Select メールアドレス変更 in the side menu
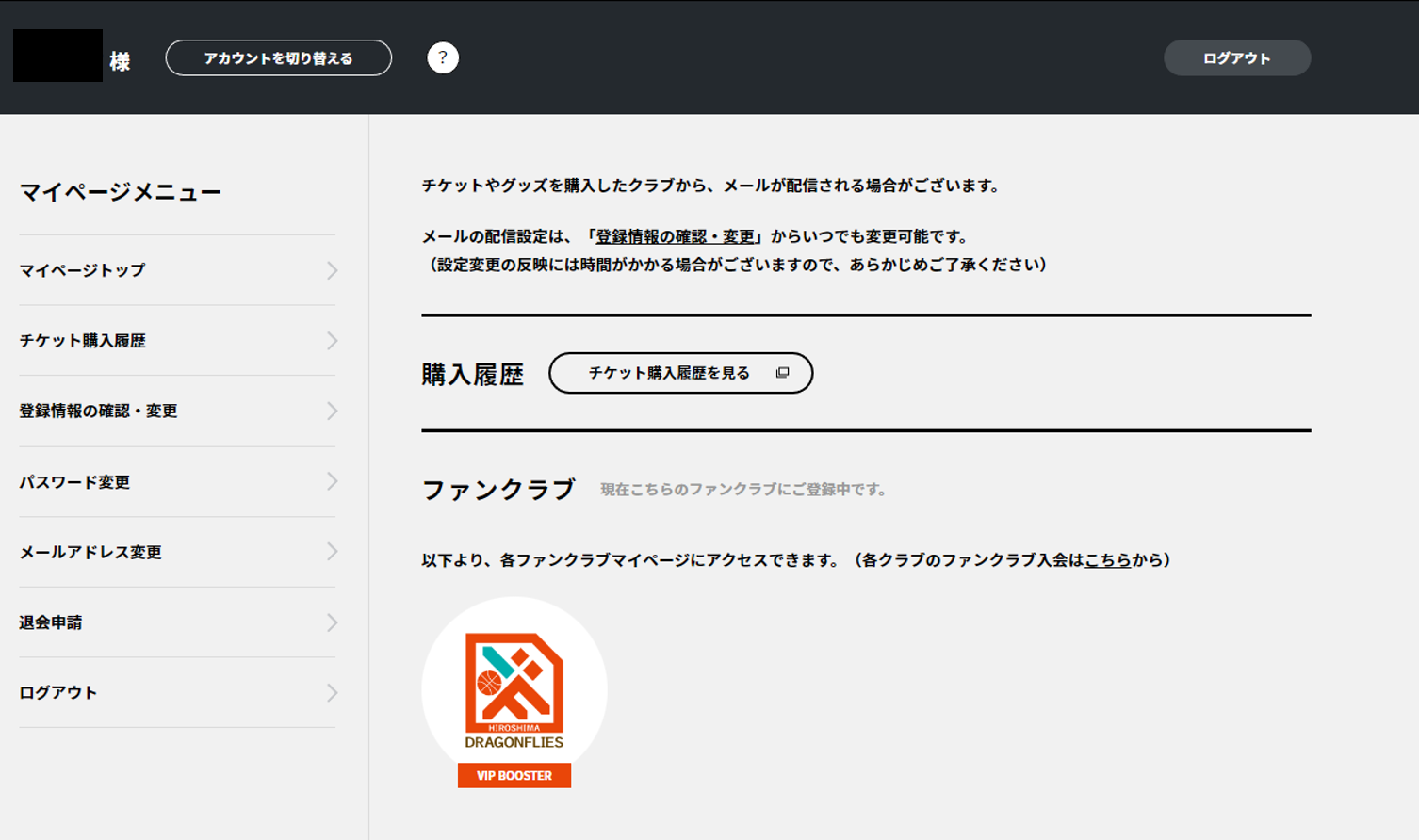The width and height of the screenshot is (1419, 840). [177, 552]
